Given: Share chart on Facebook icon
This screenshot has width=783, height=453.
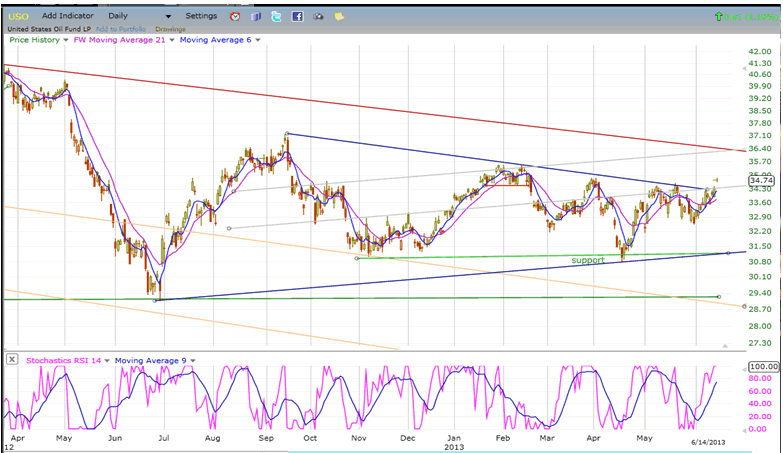Looking at the screenshot, I should tap(297, 16).
